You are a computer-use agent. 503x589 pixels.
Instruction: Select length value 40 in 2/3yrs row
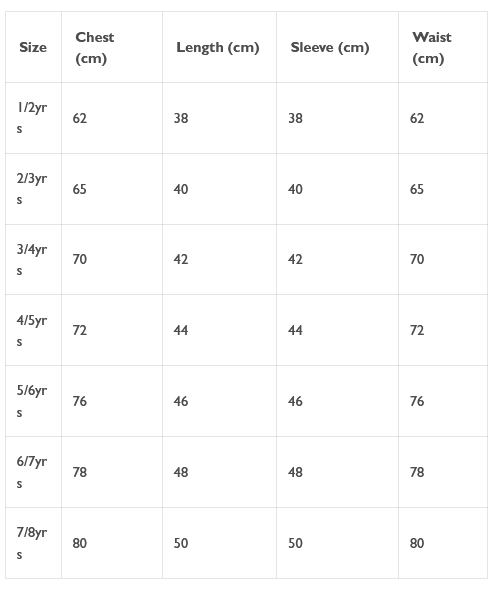click(x=181, y=189)
